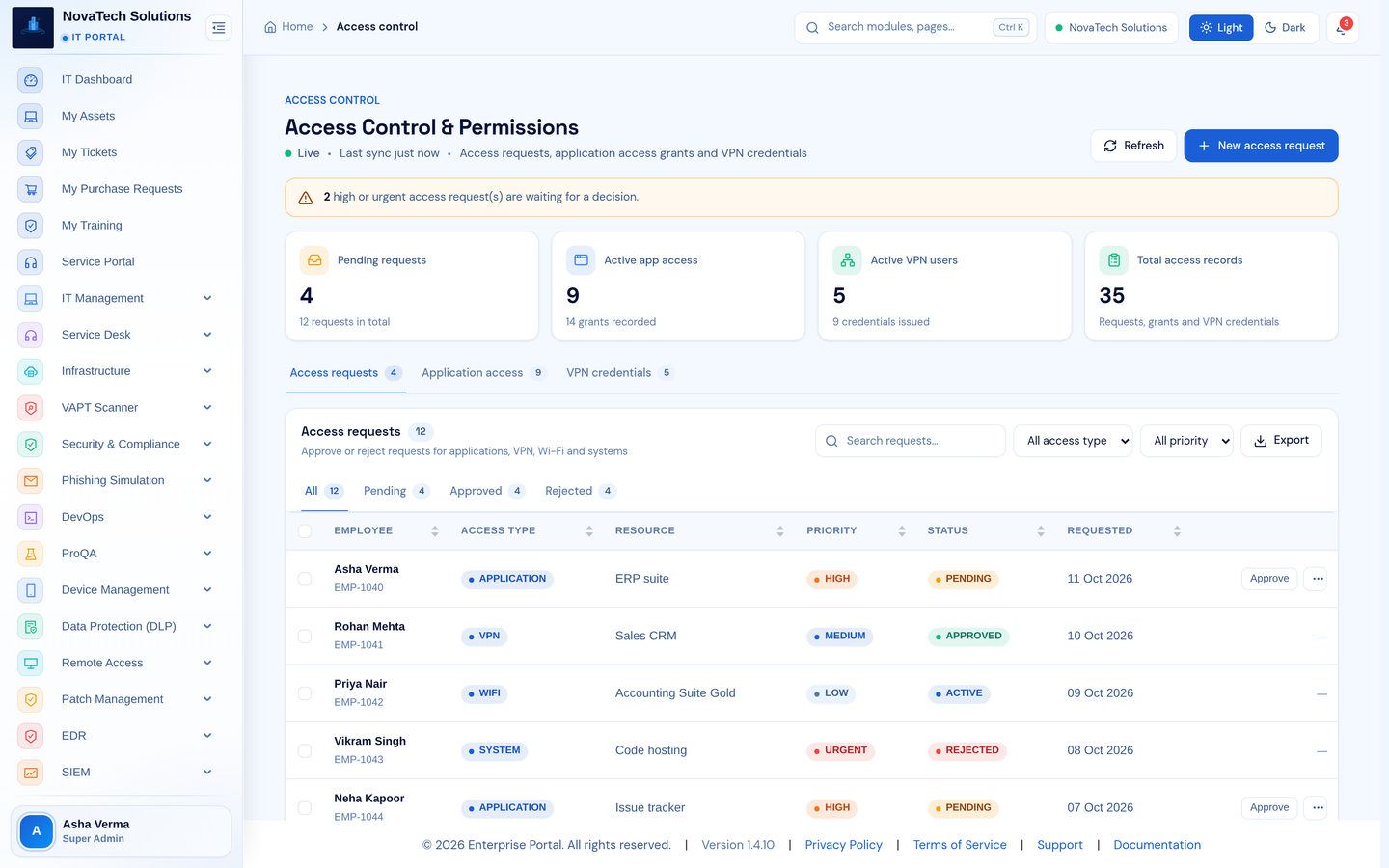This screenshot has width=1389, height=868.
Task: Sort by the Employee column
Action: (x=386, y=531)
